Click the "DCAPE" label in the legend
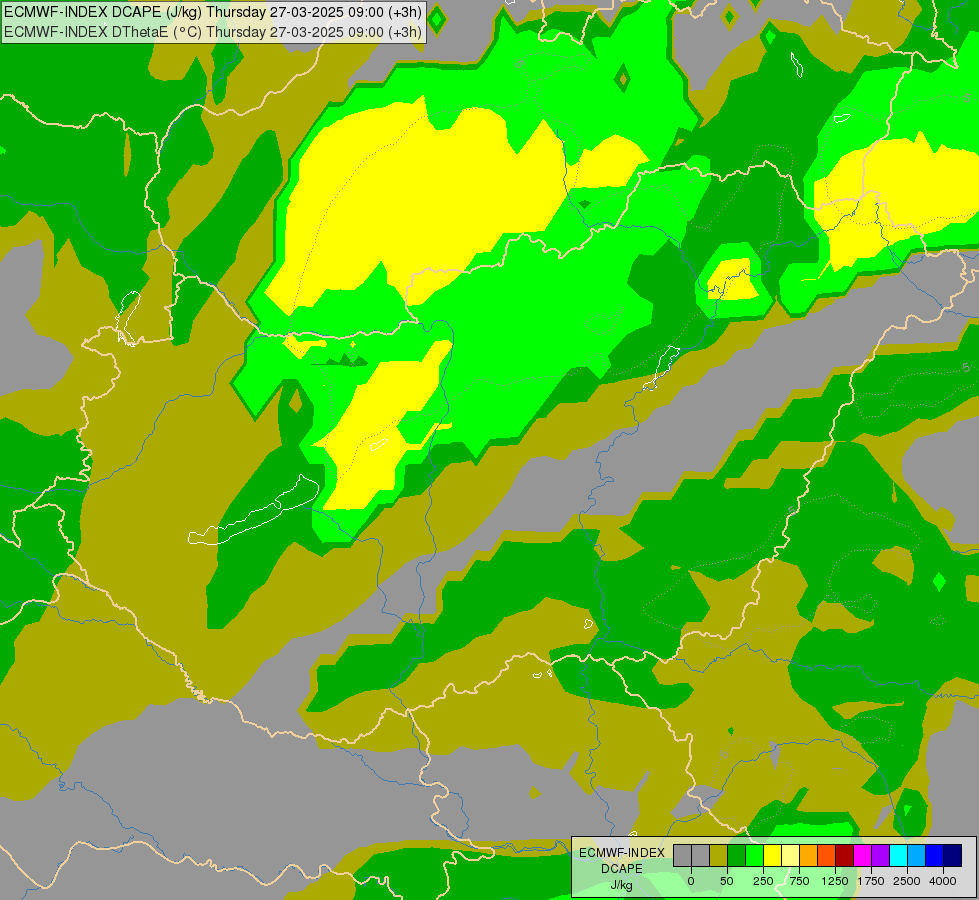Screen dimensions: 979x900 [622, 869]
